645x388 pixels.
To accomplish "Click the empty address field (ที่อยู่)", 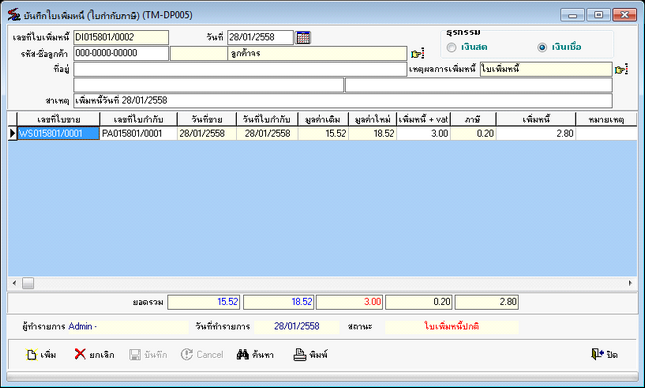I will click(240, 70).
